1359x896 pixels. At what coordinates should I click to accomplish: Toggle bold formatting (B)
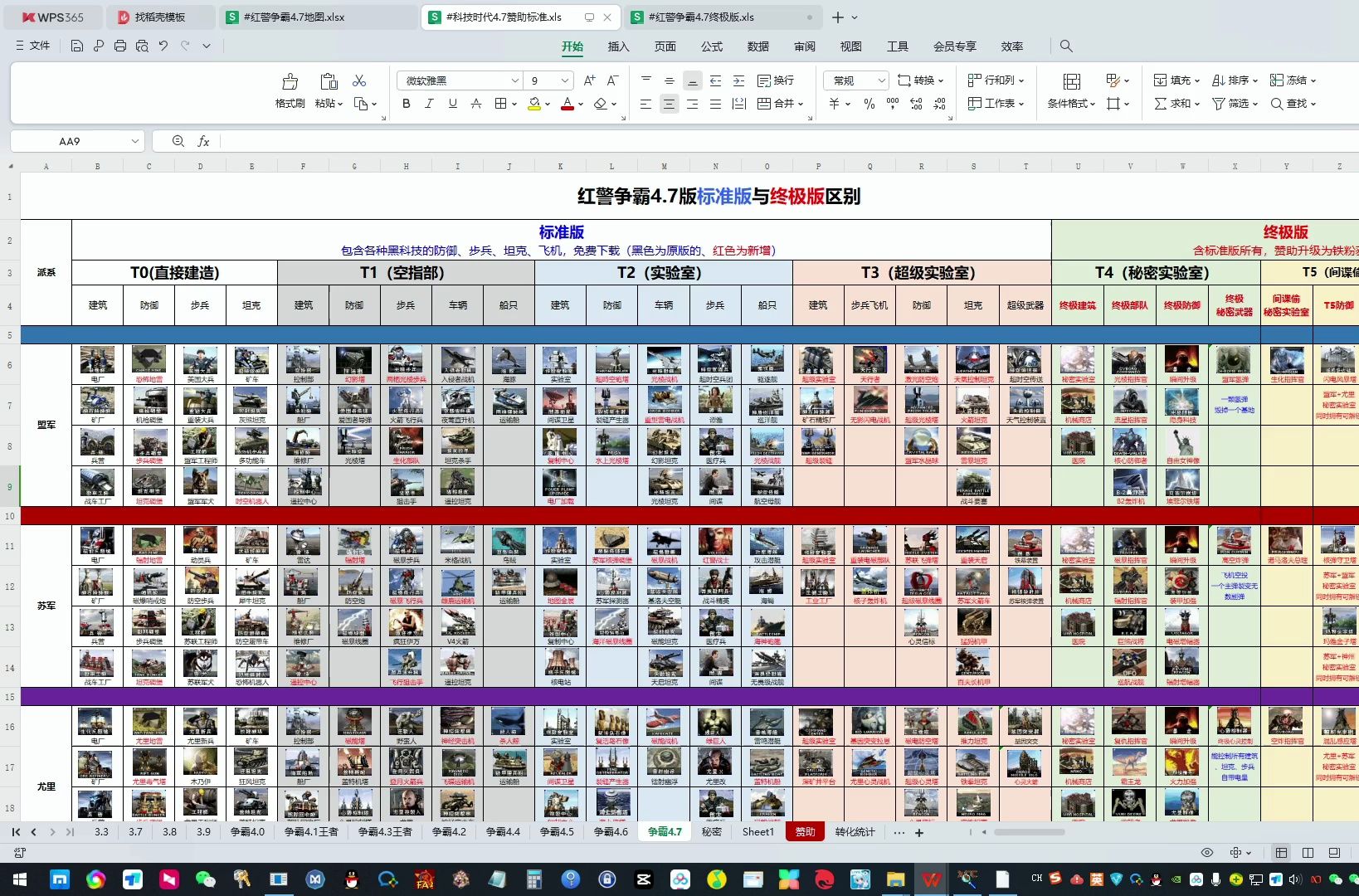point(406,104)
